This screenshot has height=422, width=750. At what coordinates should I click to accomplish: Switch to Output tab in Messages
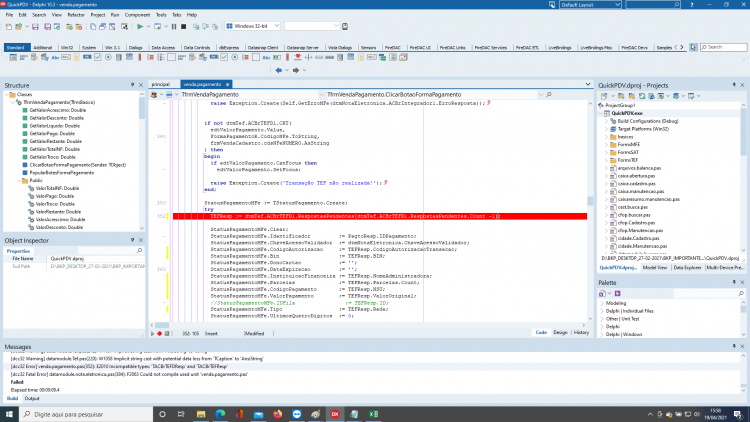[x=32, y=399]
